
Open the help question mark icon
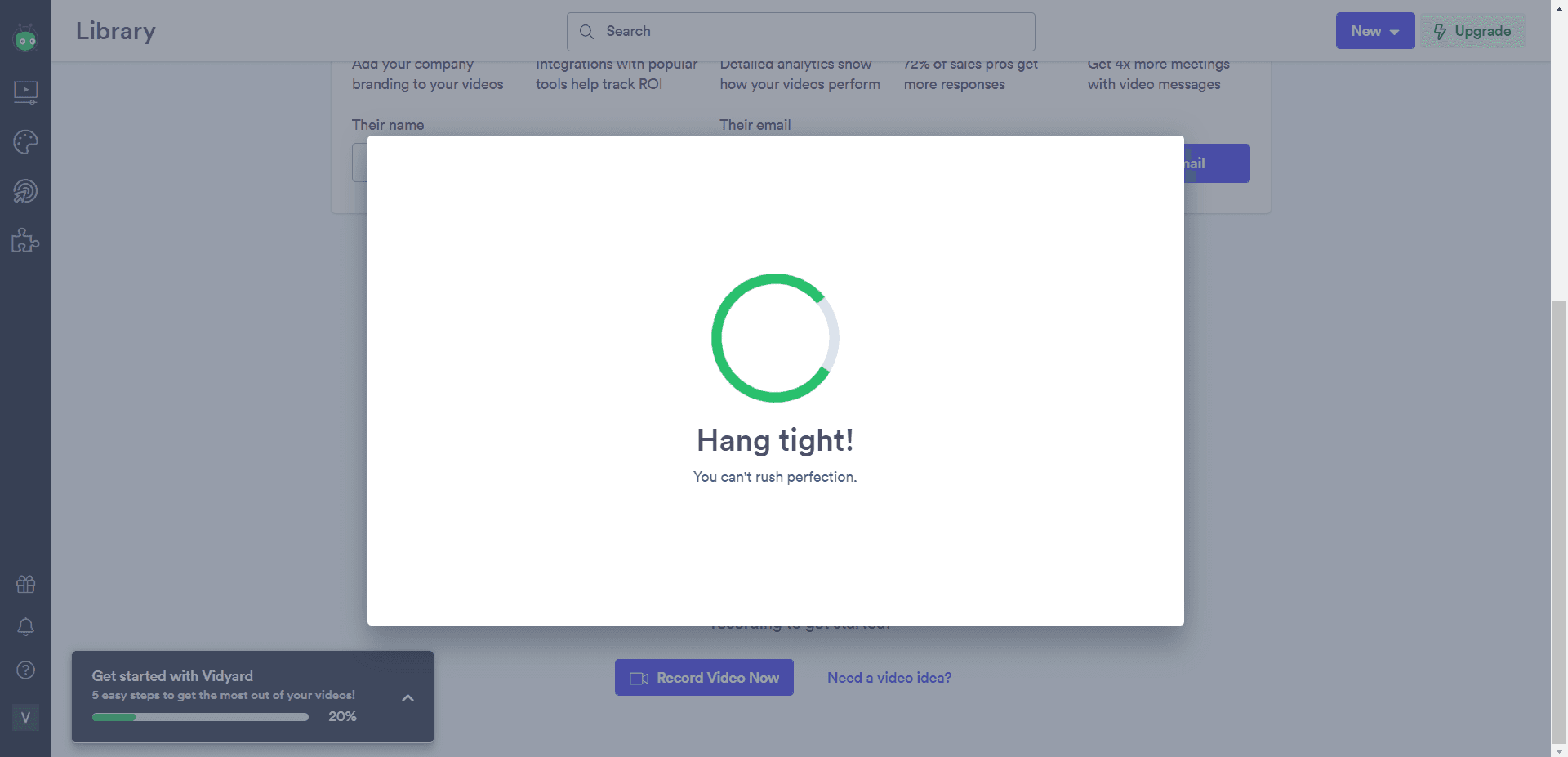click(x=25, y=670)
